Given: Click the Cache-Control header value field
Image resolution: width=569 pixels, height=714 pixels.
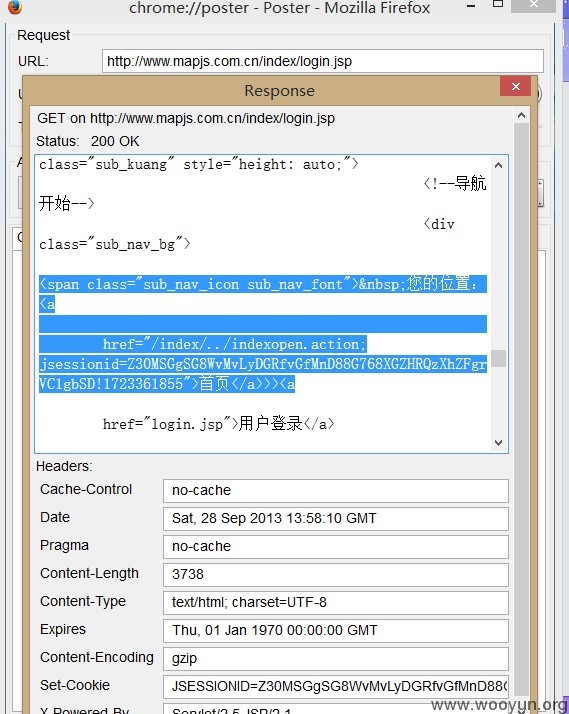Looking at the screenshot, I should click(335, 490).
